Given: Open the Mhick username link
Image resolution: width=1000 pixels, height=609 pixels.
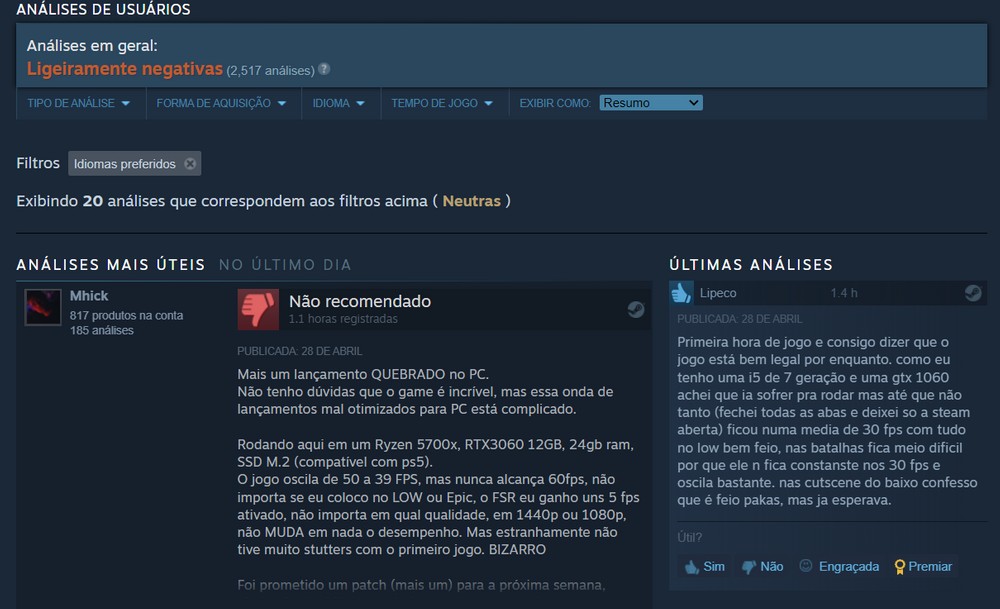Looking at the screenshot, I should click(x=89, y=296).
